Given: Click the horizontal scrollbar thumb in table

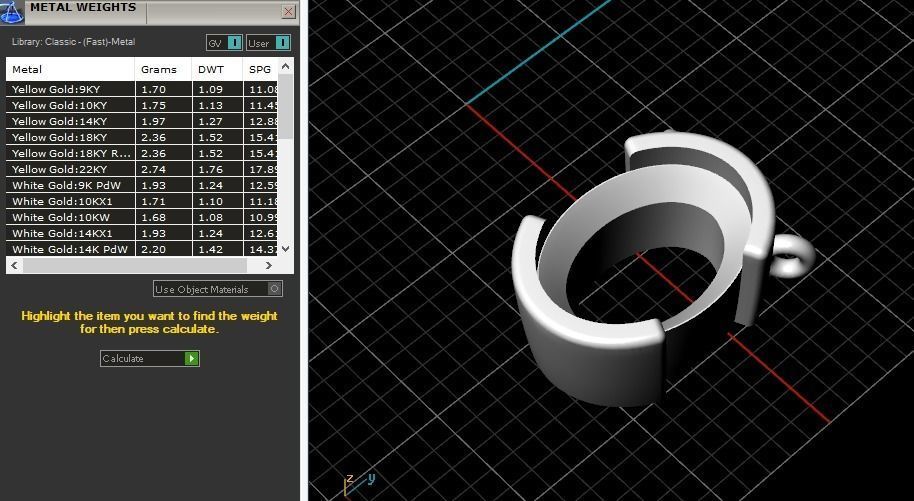Looking at the screenshot, I should [x=135, y=265].
